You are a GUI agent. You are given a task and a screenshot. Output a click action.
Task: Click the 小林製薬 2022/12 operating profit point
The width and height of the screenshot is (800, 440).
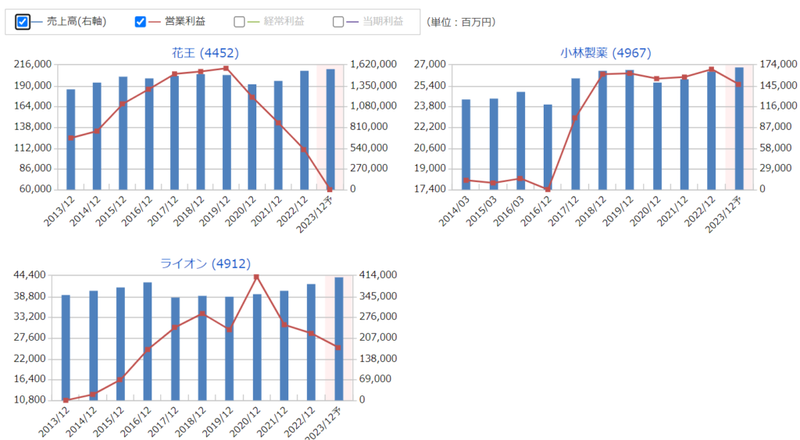coord(711,69)
